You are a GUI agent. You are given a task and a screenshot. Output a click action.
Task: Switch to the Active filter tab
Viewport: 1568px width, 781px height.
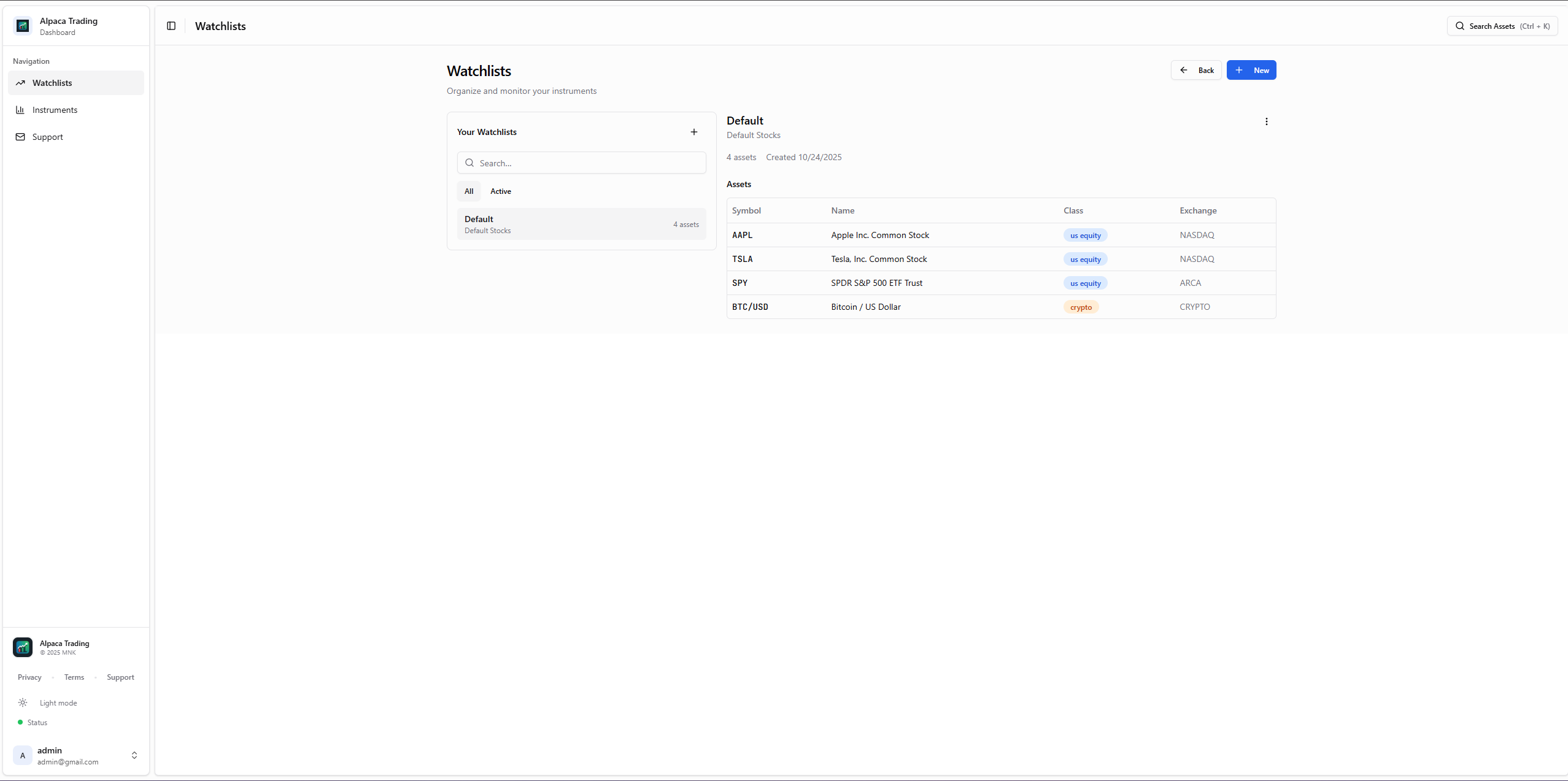tap(500, 191)
